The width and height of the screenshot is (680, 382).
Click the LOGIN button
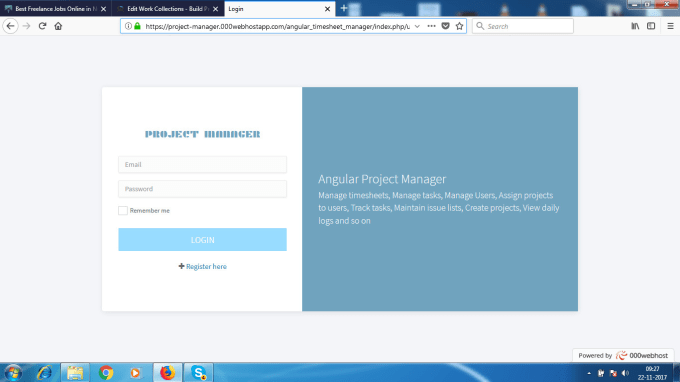pyautogui.click(x=203, y=239)
